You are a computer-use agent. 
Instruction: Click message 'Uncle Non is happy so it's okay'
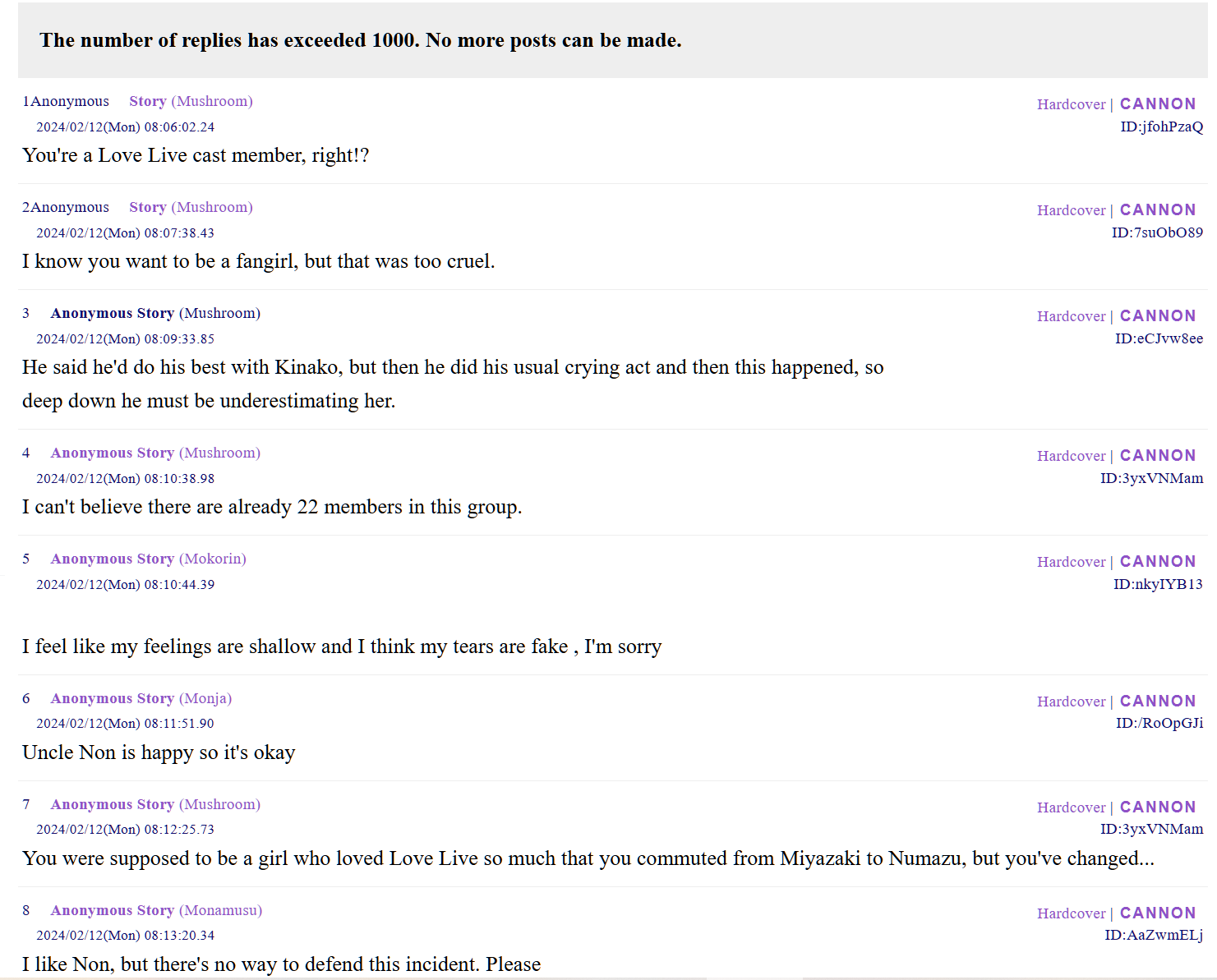pos(159,752)
